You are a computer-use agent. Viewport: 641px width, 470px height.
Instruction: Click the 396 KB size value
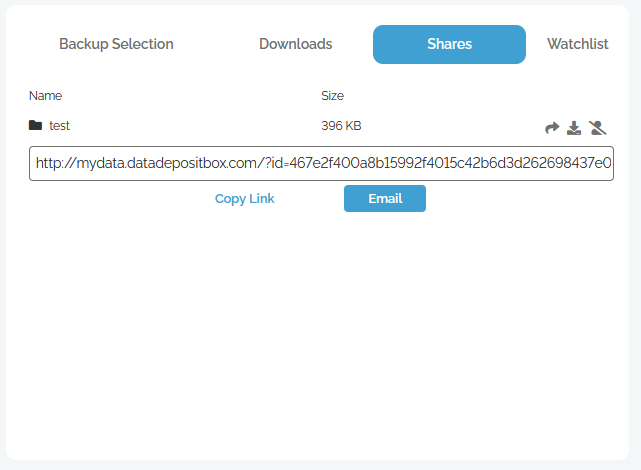coord(341,125)
